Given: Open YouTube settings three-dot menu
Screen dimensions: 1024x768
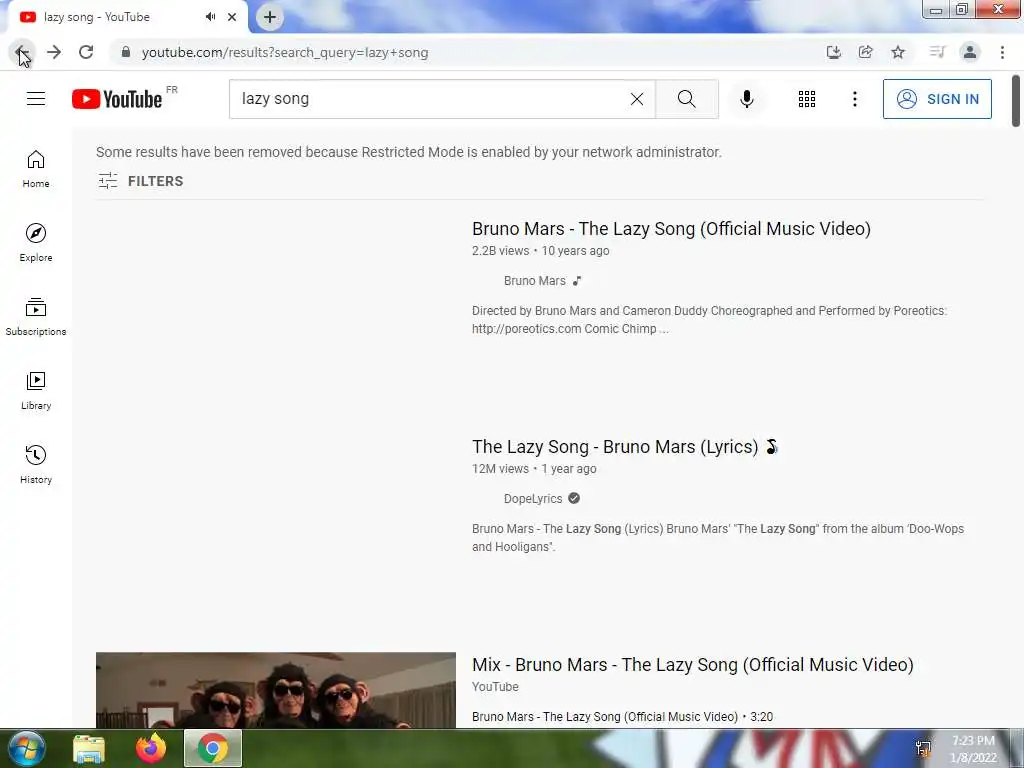Looking at the screenshot, I should point(854,99).
